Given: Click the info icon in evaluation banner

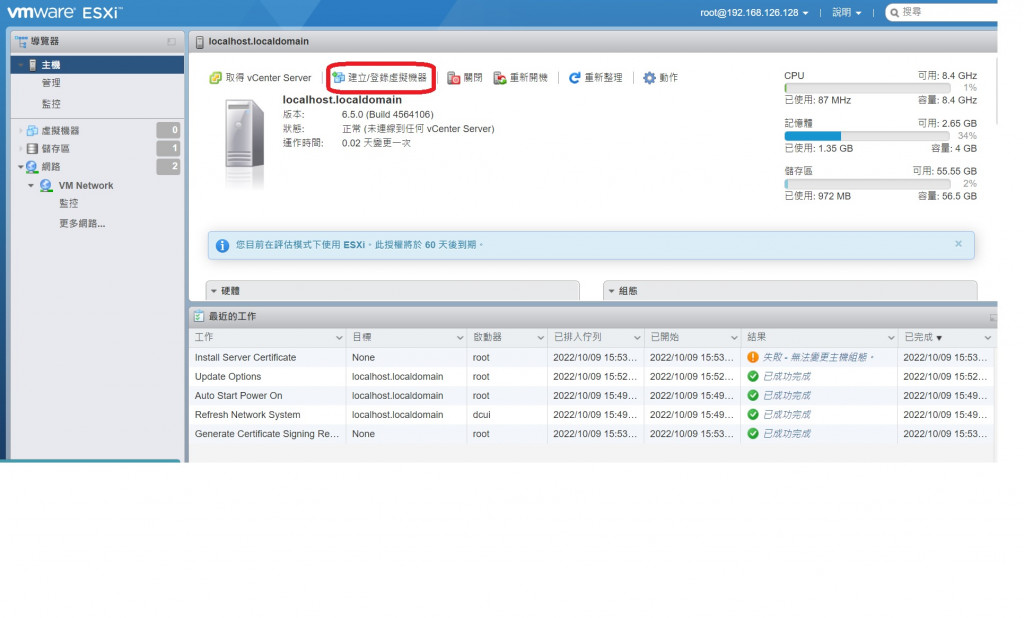Looking at the screenshot, I should 222,246.
